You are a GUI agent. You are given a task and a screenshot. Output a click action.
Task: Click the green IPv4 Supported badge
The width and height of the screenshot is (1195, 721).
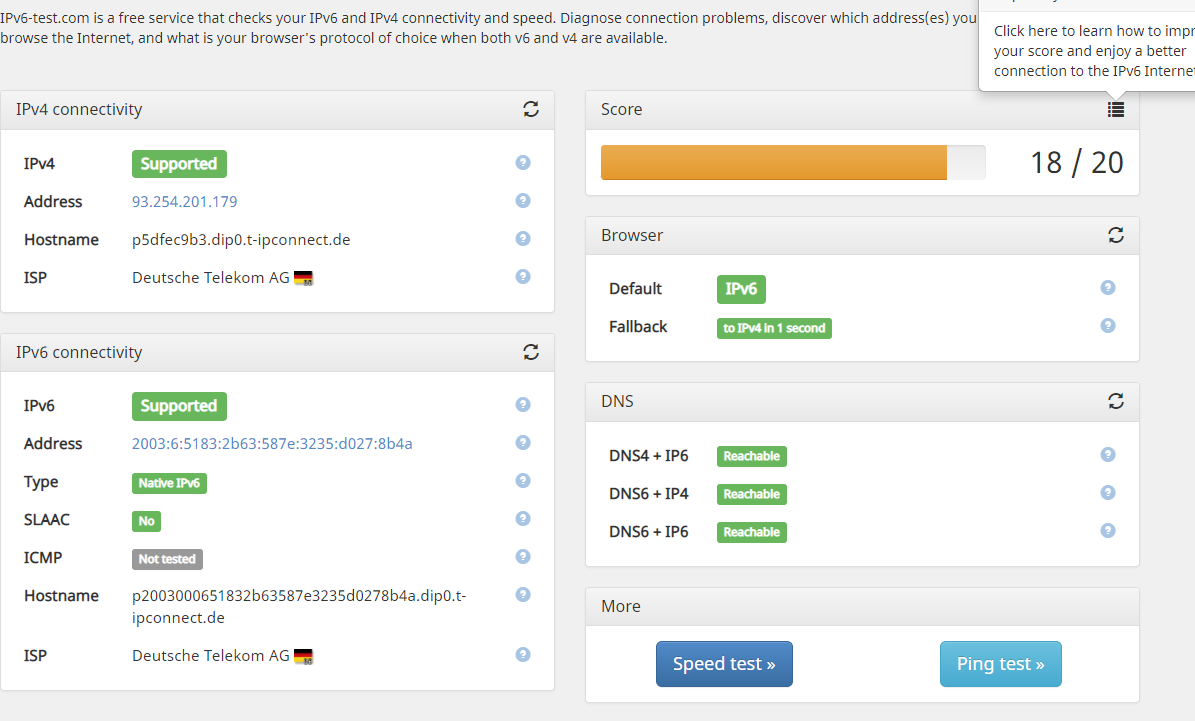click(179, 164)
